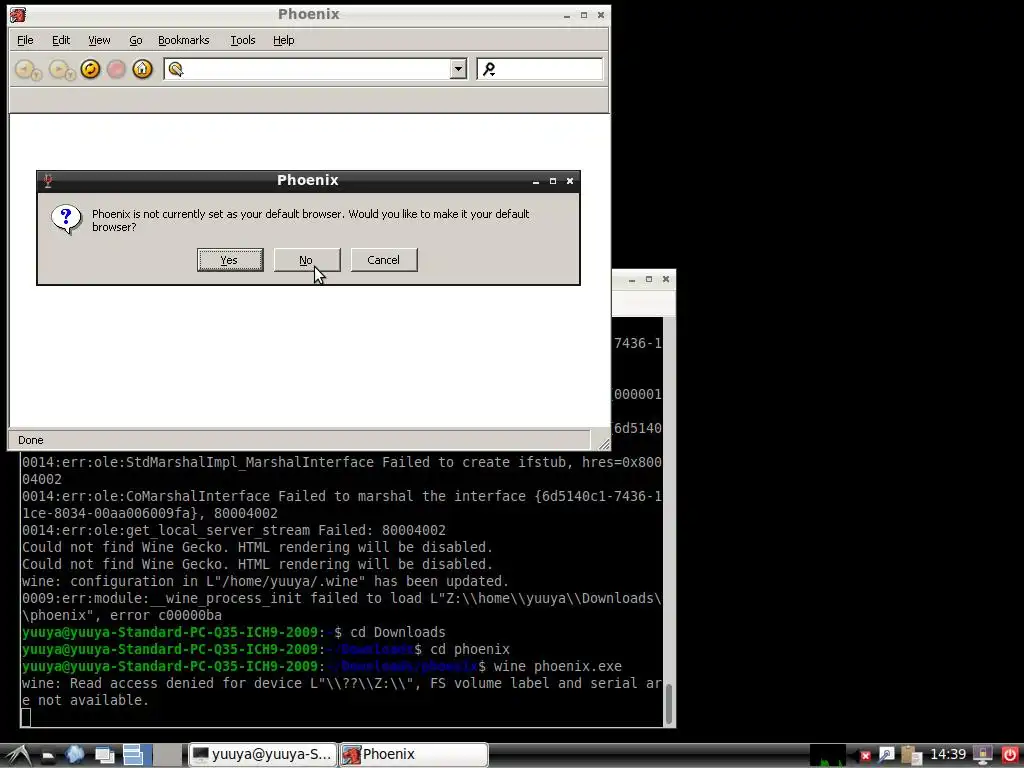Click Yes to set default browser
The height and width of the screenshot is (768, 1024).
230,260
